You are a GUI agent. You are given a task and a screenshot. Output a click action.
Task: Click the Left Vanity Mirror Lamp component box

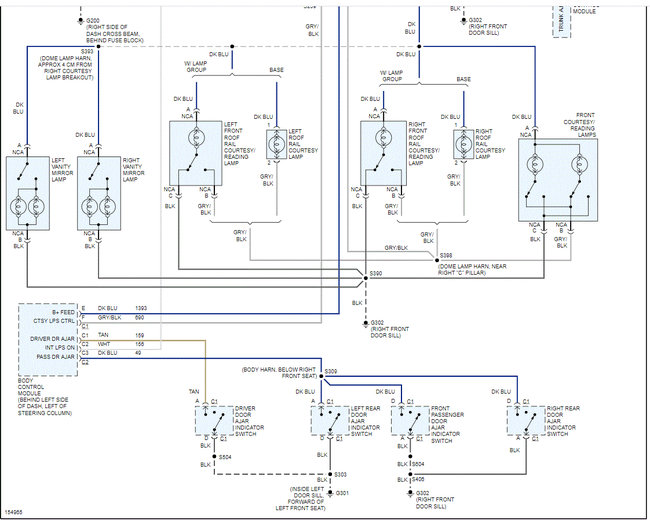(28, 193)
